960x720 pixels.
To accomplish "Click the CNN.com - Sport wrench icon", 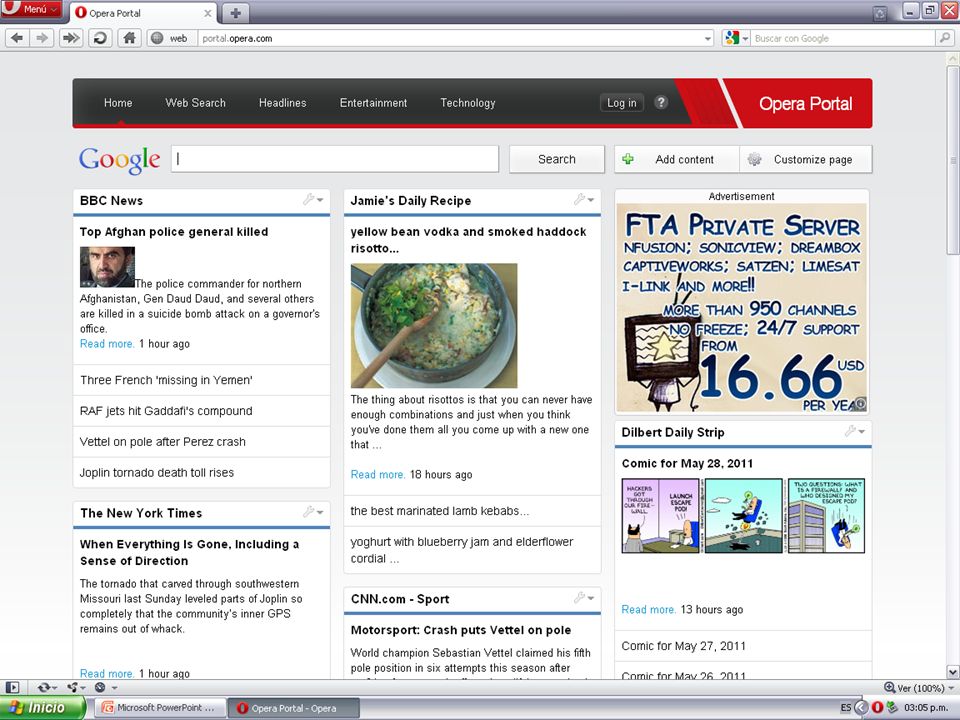I will click(580, 598).
